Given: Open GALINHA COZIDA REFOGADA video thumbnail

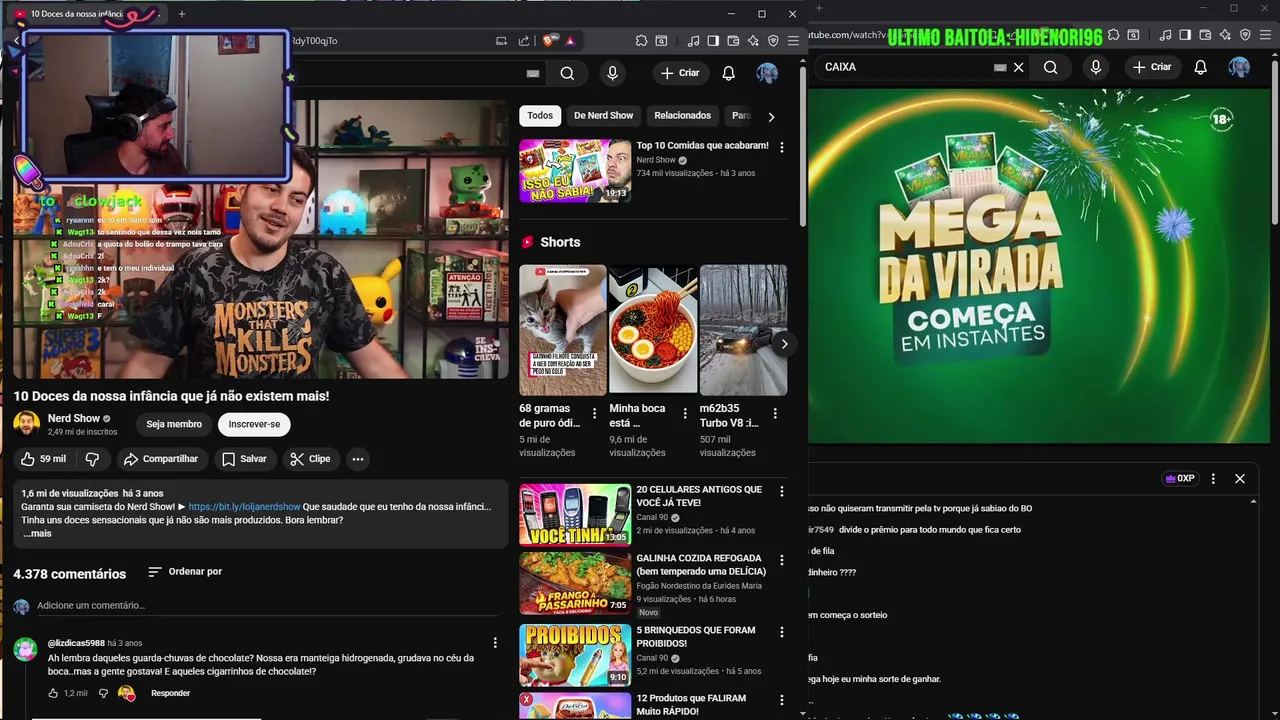Looking at the screenshot, I should point(575,584).
